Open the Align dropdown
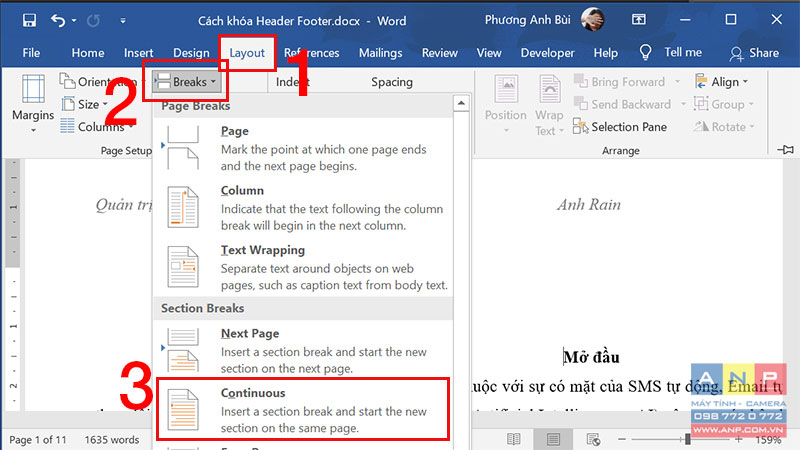800x450 pixels. [722, 82]
